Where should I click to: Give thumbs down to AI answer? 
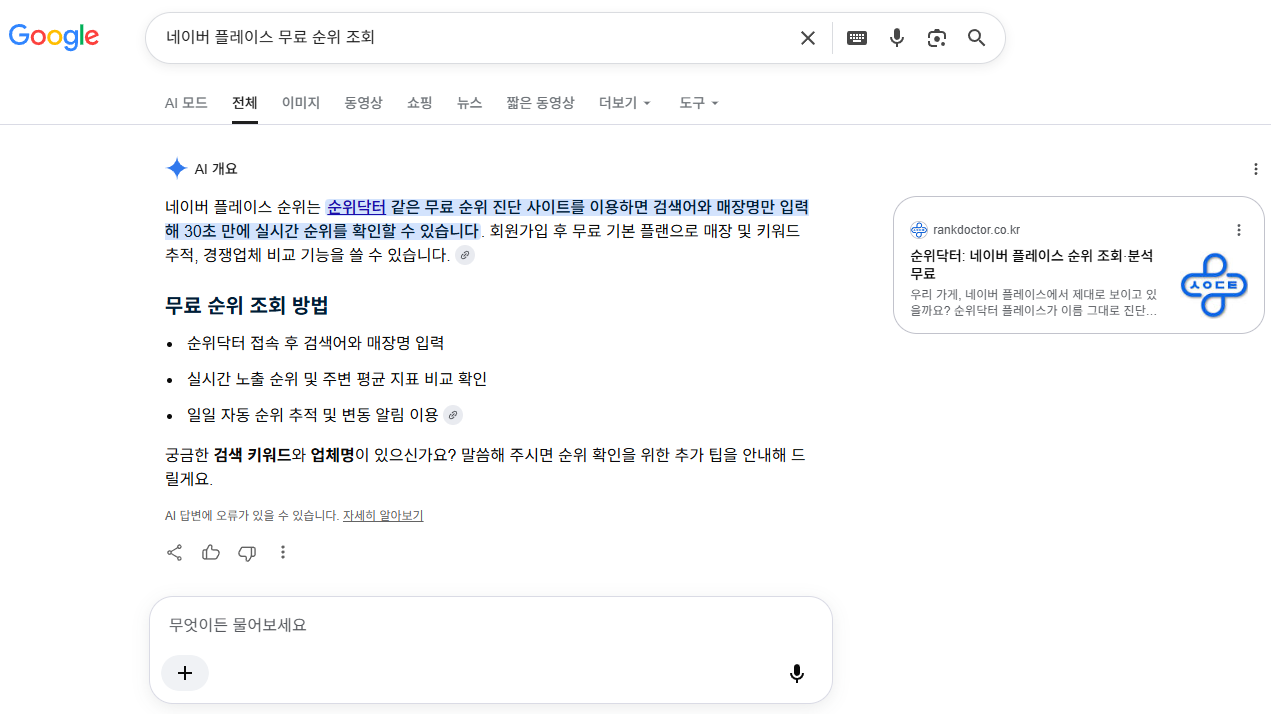pyautogui.click(x=247, y=553)
